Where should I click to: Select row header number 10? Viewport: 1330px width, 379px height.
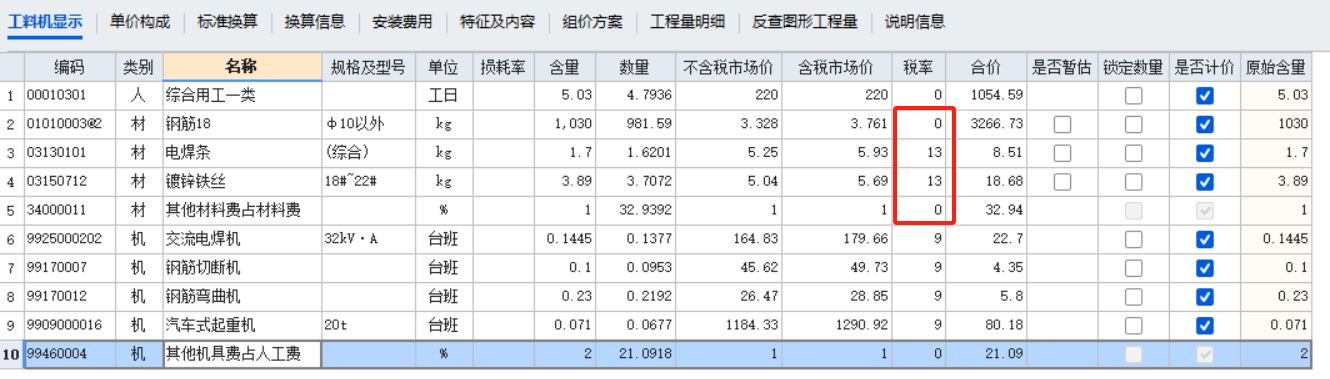click(x=11, y=354)
